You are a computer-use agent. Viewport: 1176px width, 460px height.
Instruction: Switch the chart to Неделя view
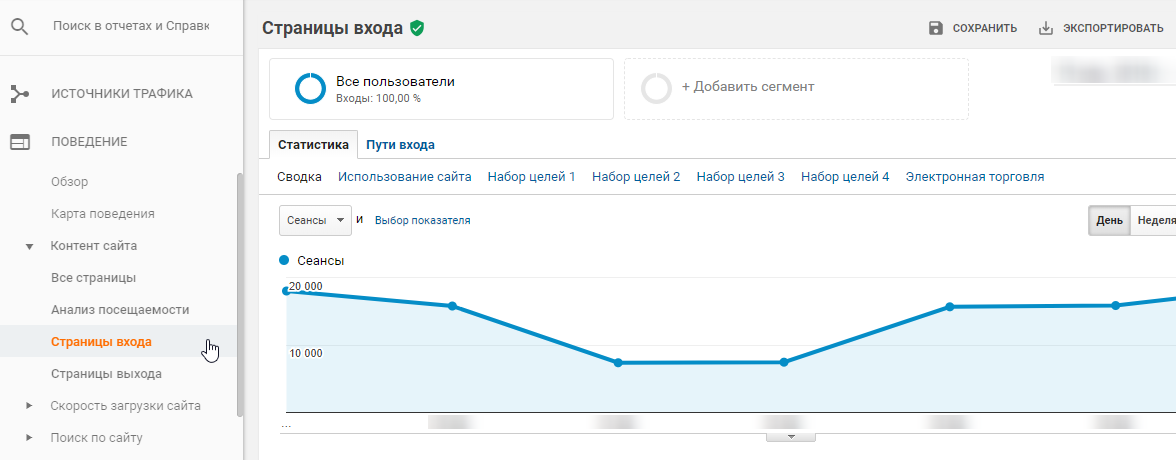pyautogui.click(x=1155, y=221)
